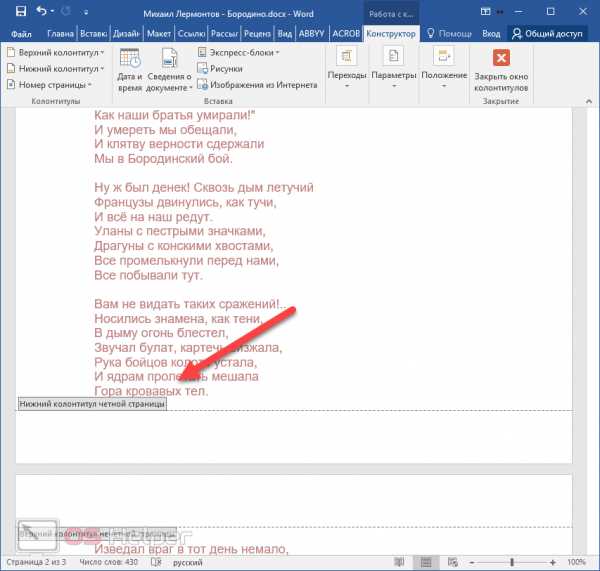600x571 pixels.
Task: Open the Рецензирование ribbon tab
Action: coord(257,34)
